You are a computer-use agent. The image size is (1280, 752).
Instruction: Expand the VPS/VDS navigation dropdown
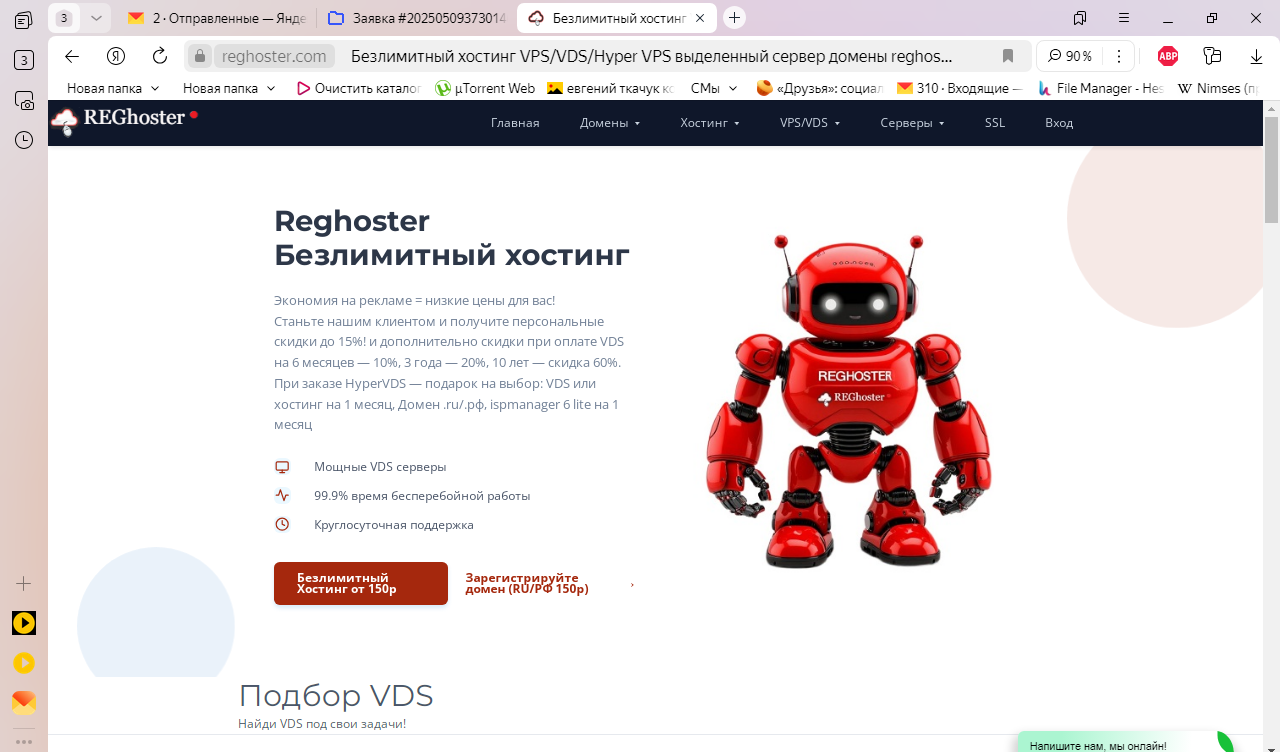(x=809, y=122)
